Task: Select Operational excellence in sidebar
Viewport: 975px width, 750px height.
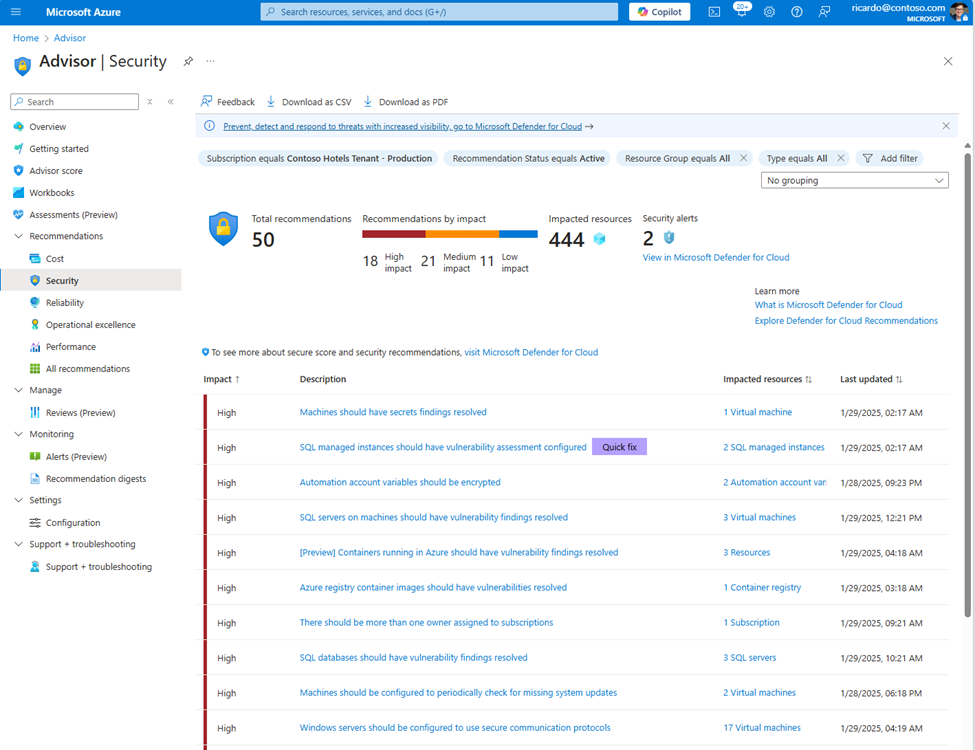Action: pos(91,325)
